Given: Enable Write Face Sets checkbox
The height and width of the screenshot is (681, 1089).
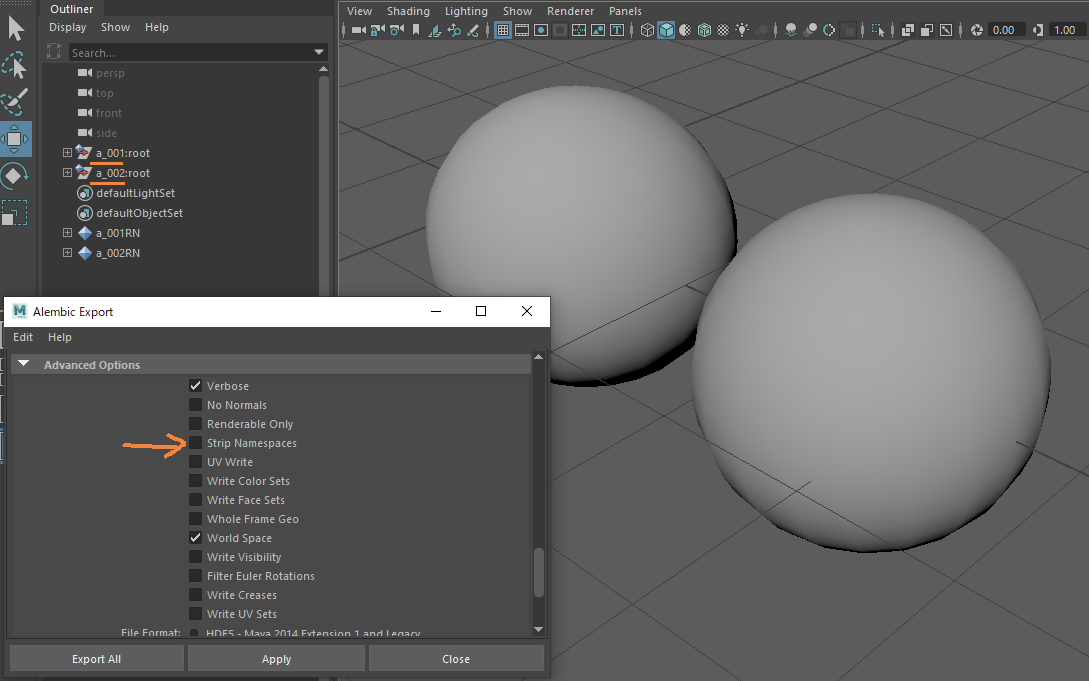Looking at the screenshot, I should [x=195, y=500].
